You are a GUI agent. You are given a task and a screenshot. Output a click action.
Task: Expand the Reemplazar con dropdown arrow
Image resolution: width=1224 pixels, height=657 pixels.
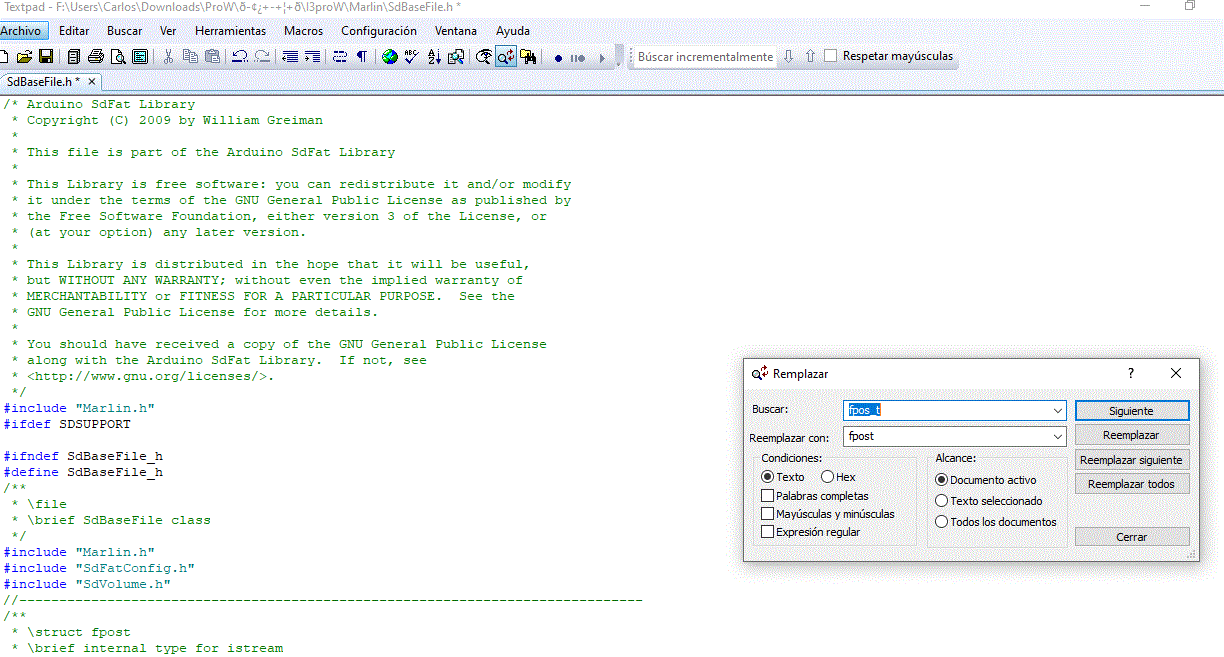[x=1058, y=436]
